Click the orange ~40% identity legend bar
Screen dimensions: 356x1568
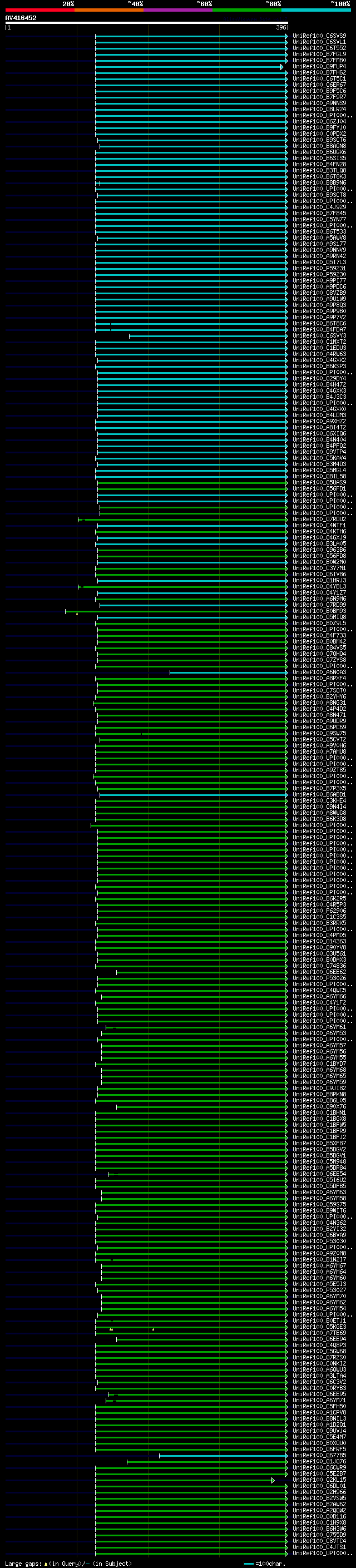point(109,10)
